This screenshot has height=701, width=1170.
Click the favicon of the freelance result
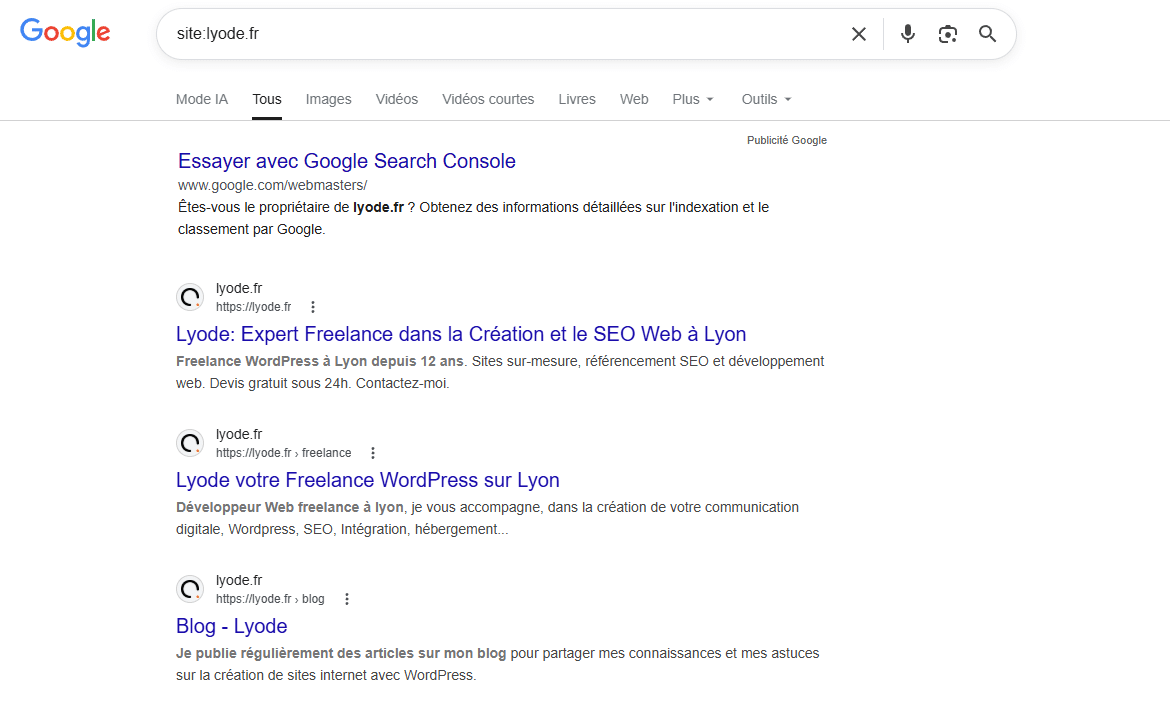pyautogui.click(x=190, y=443)
